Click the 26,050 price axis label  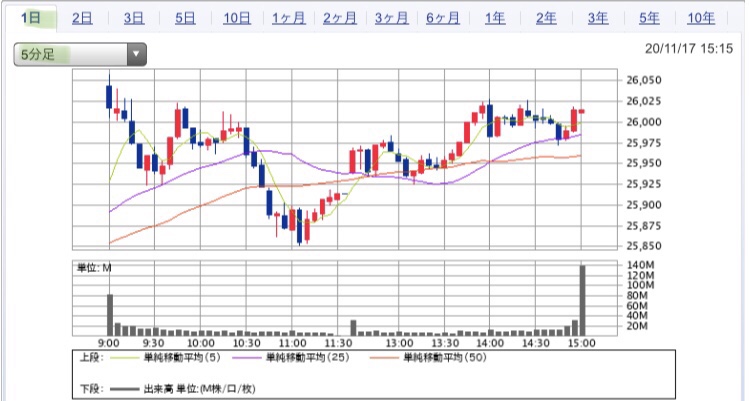pyautogui.click(x=643, y=80)
